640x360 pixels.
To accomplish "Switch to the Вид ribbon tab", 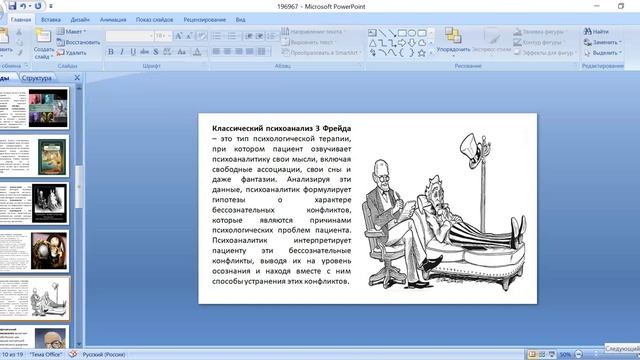I will point(240,19).
